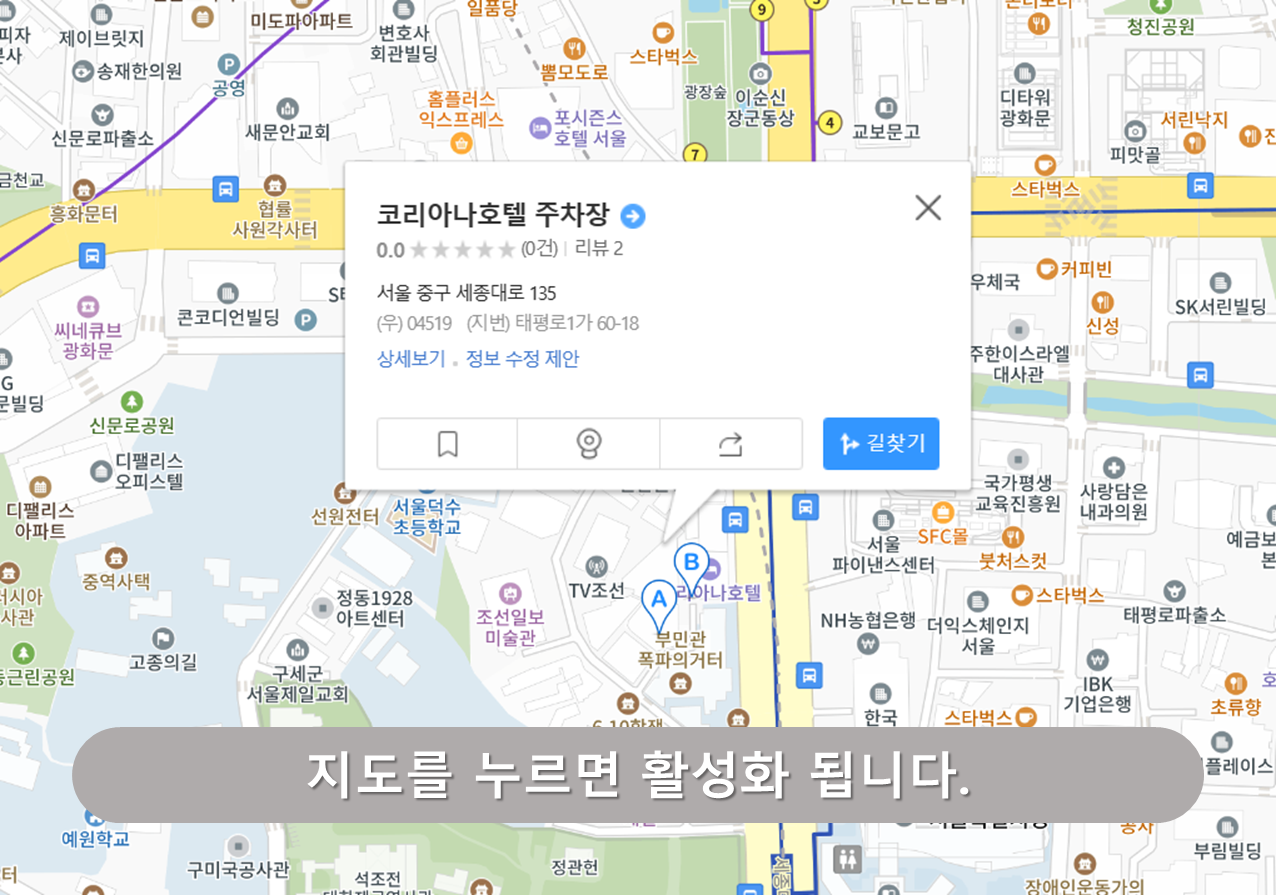Viewport: 1276px width, 895px height.
Task: Select map marker A near 부민관 폭파의거터
Action: click(x=659, y=598)
